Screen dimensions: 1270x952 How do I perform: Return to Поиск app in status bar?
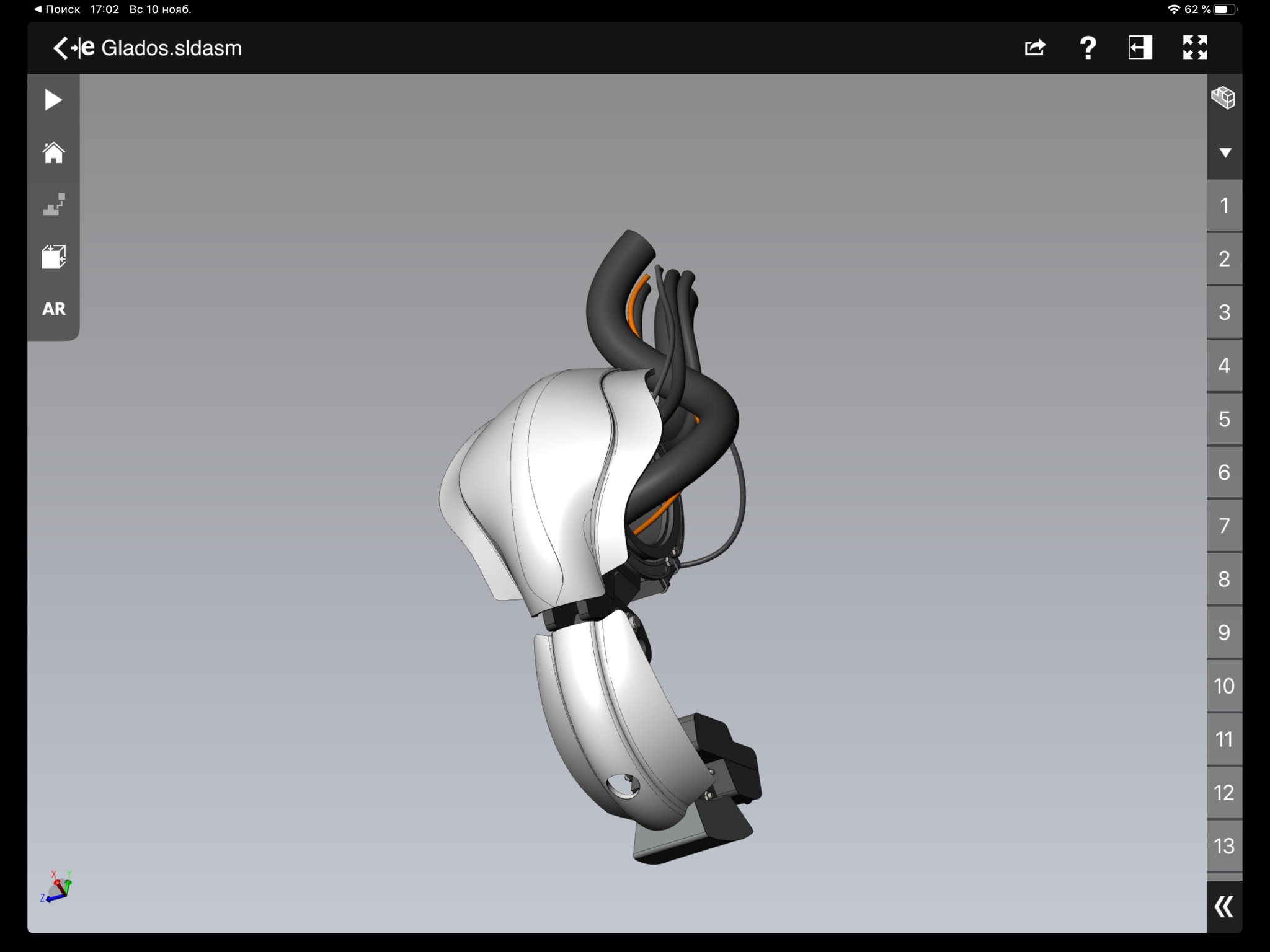pyautogui.click(x=57, y=9)
